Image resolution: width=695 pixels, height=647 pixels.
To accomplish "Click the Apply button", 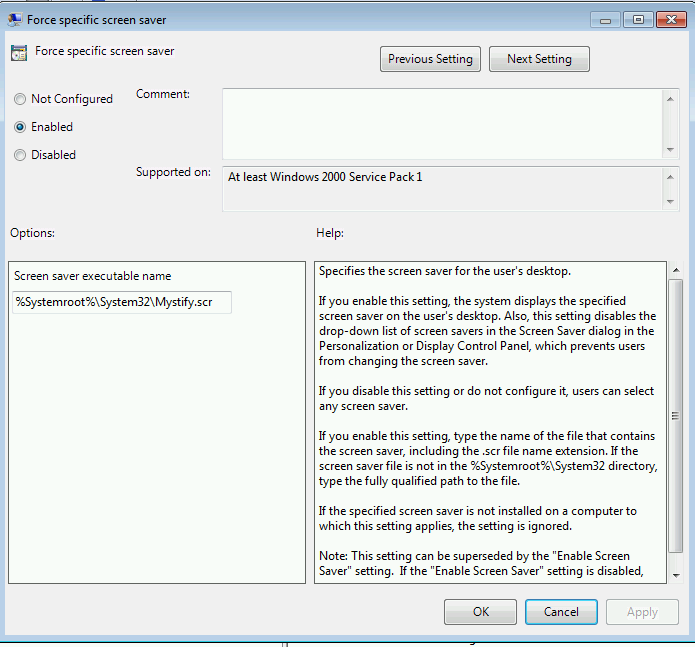I will (642, 612).
